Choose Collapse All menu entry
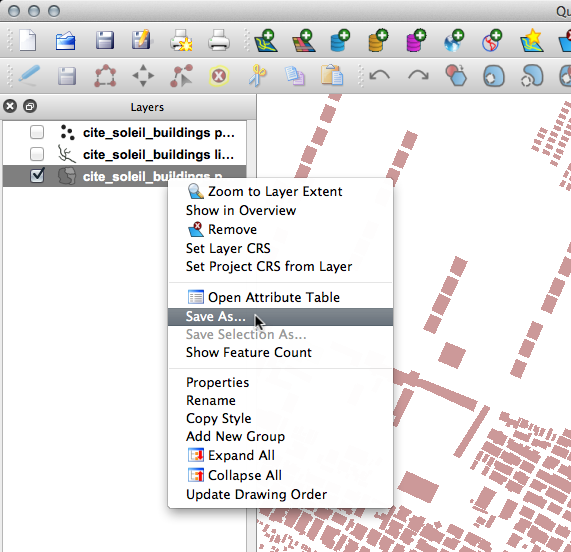571x552 pixels. tap(280, 475)
